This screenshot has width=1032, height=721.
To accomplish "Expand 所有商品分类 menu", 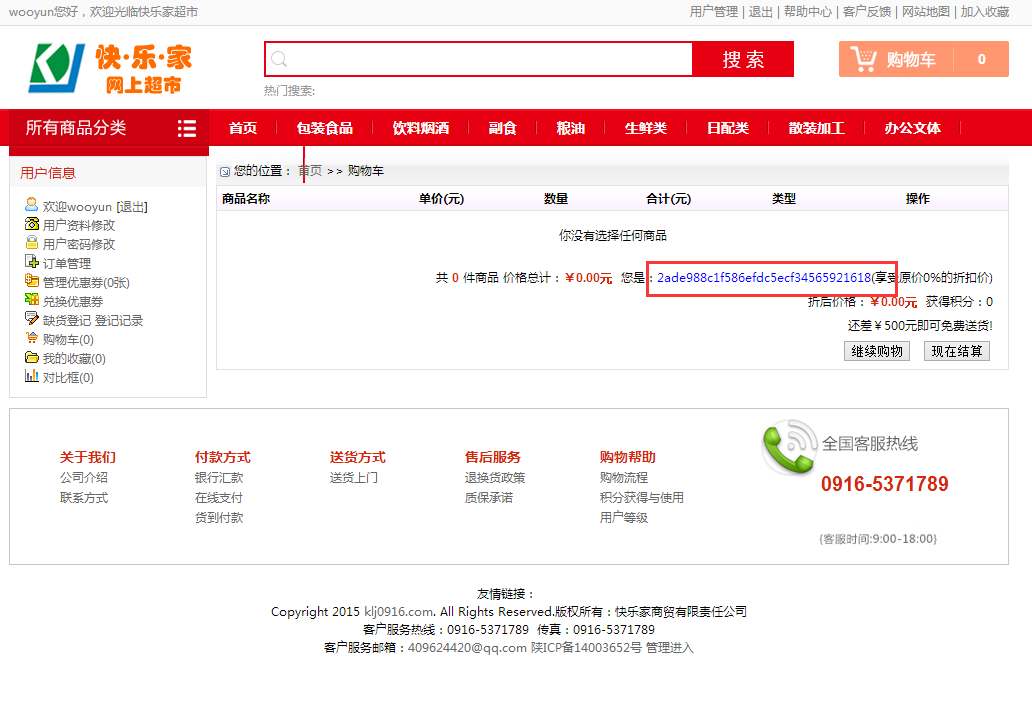I will click(x=109, y=128).
